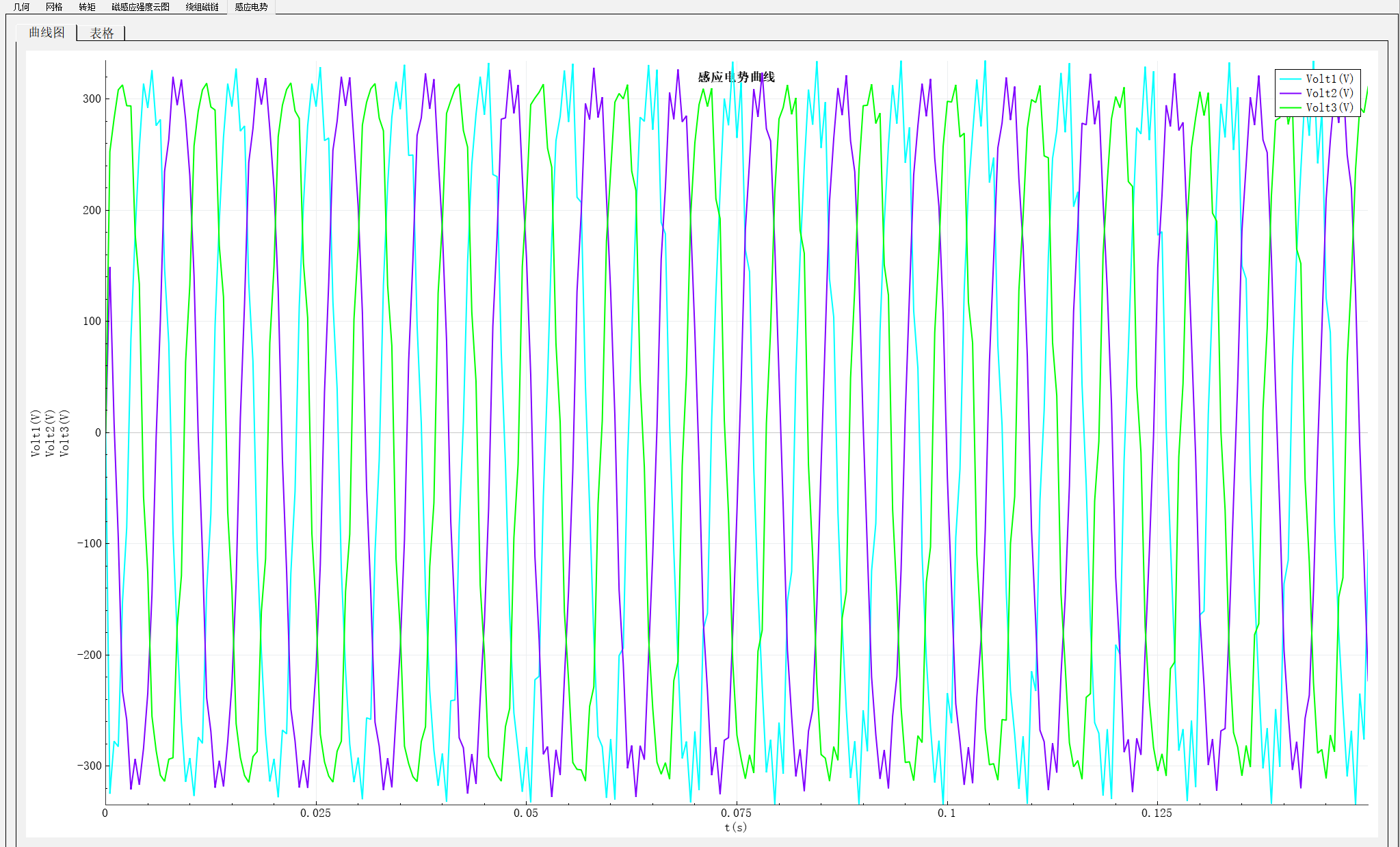Image resolution: width=1400 pixels, height=847 pixels.
Task: Click the Volt1(V) legend entry
Action: tap(1330, 79)
